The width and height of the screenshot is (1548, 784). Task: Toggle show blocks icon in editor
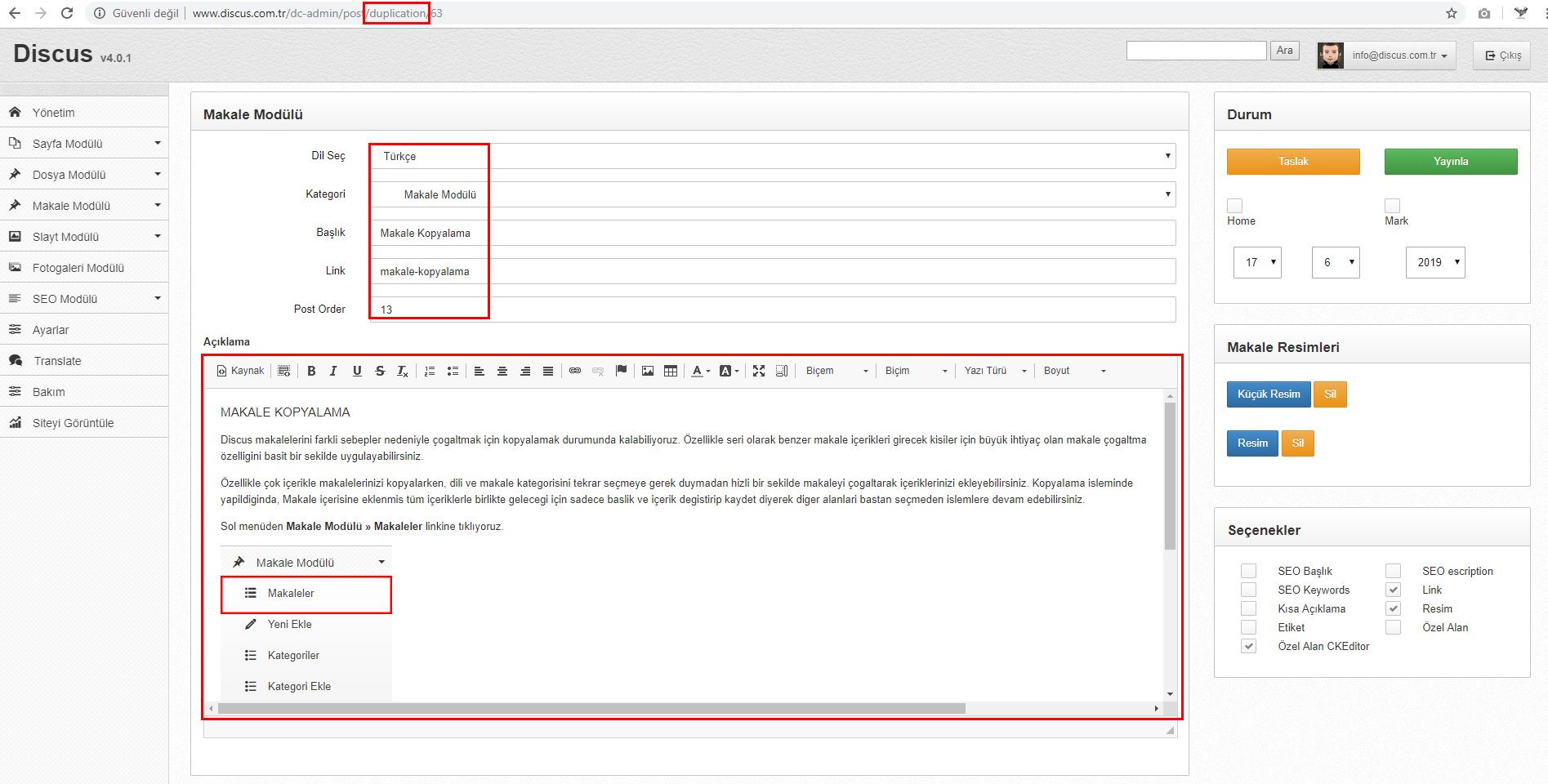[782, 371]
